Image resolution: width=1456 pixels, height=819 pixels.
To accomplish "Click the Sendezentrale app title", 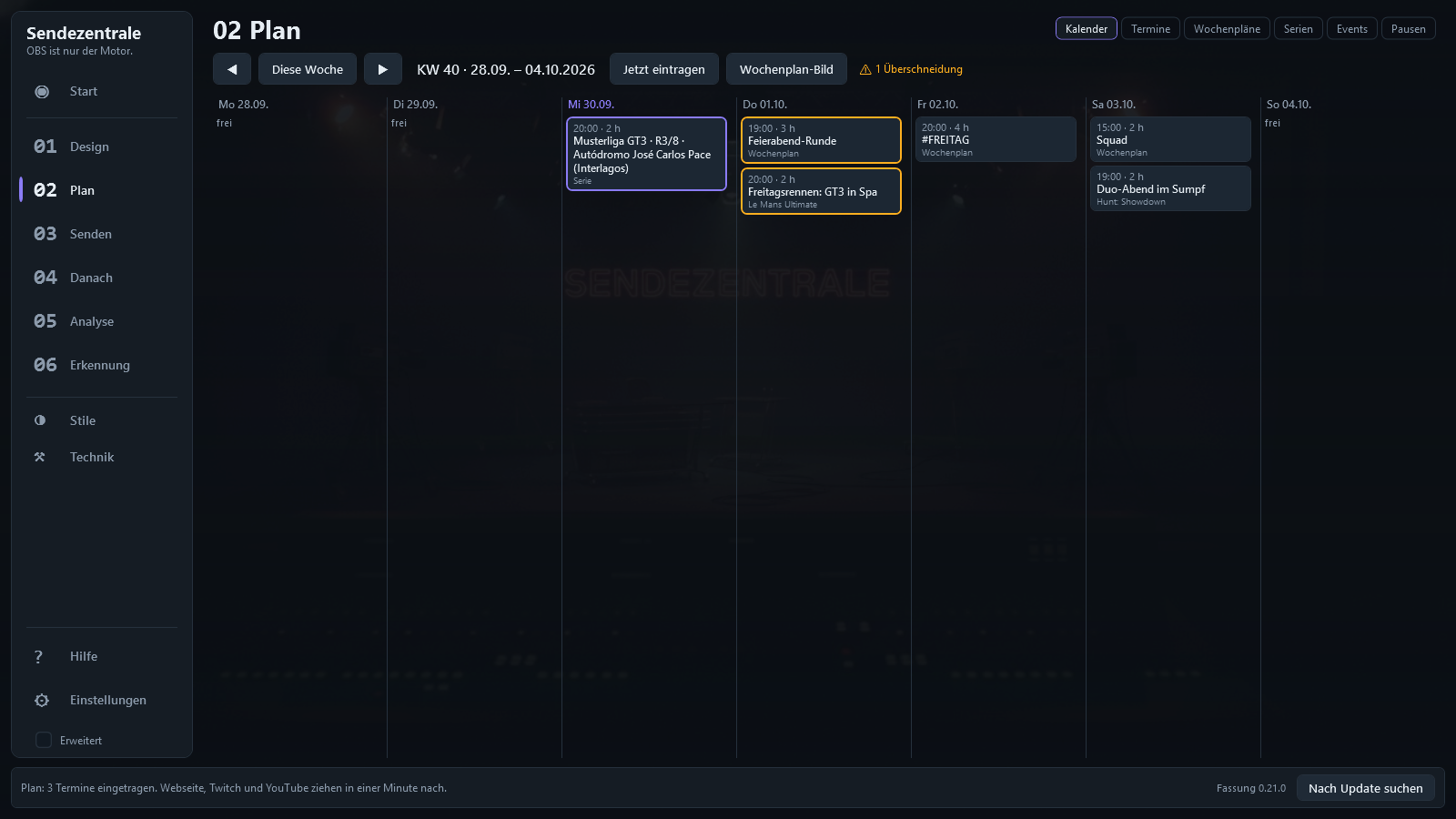I will [84, 33].
